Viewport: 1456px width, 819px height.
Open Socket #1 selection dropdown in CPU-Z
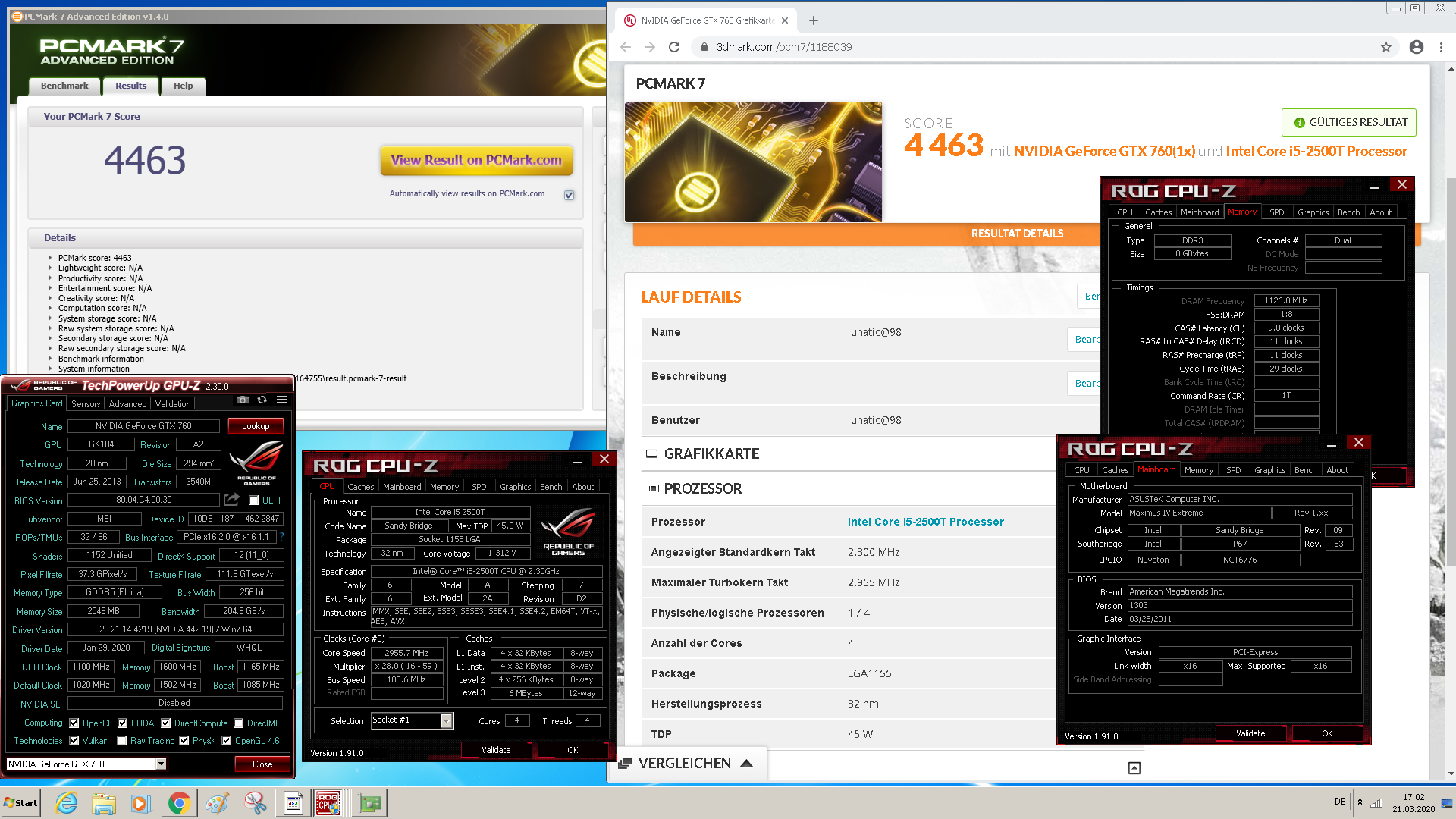click(x=447, y=720)
